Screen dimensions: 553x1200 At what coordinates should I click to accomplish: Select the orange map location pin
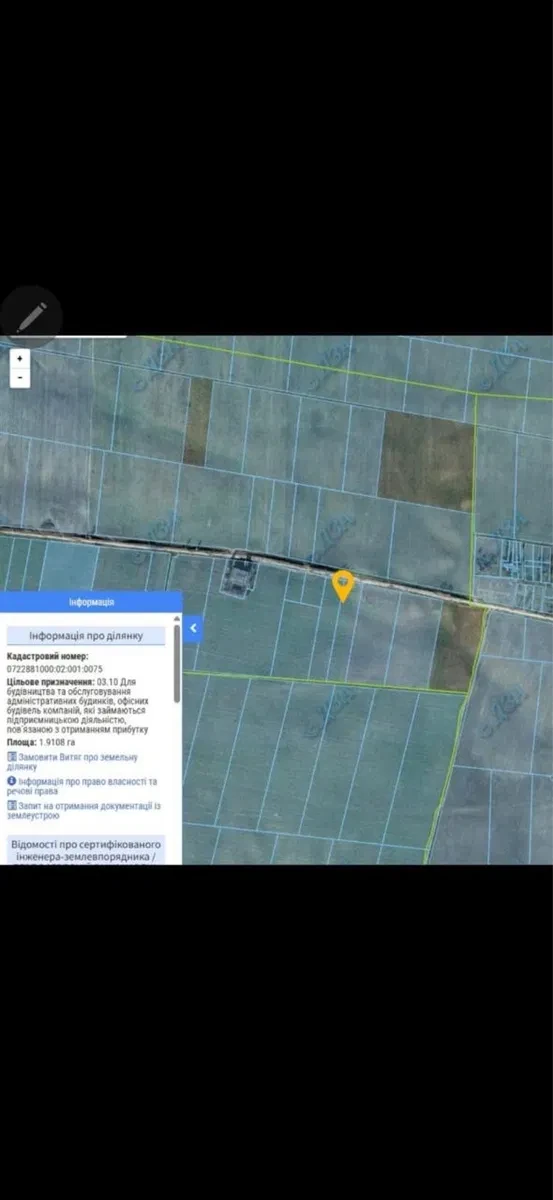[x=343, y=585]
